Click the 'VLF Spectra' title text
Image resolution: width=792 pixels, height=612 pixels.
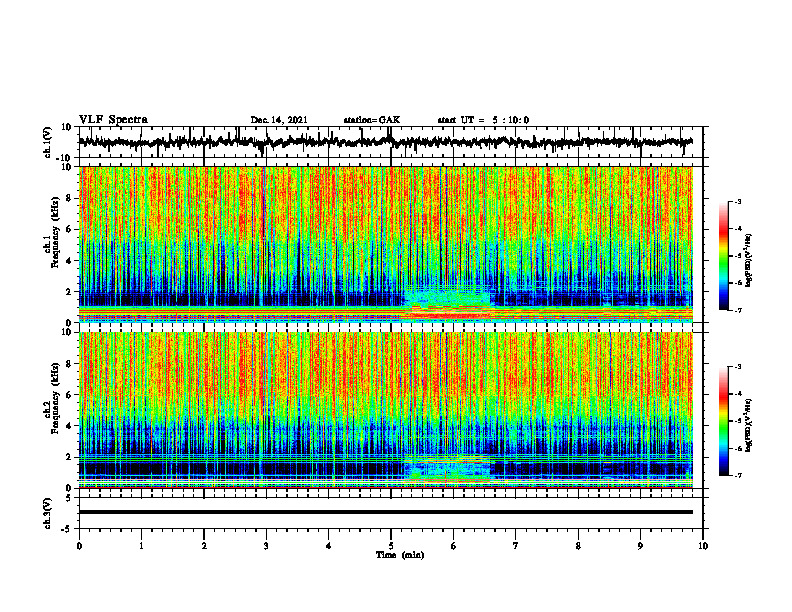pyautogui.click(x=113, y=120)
